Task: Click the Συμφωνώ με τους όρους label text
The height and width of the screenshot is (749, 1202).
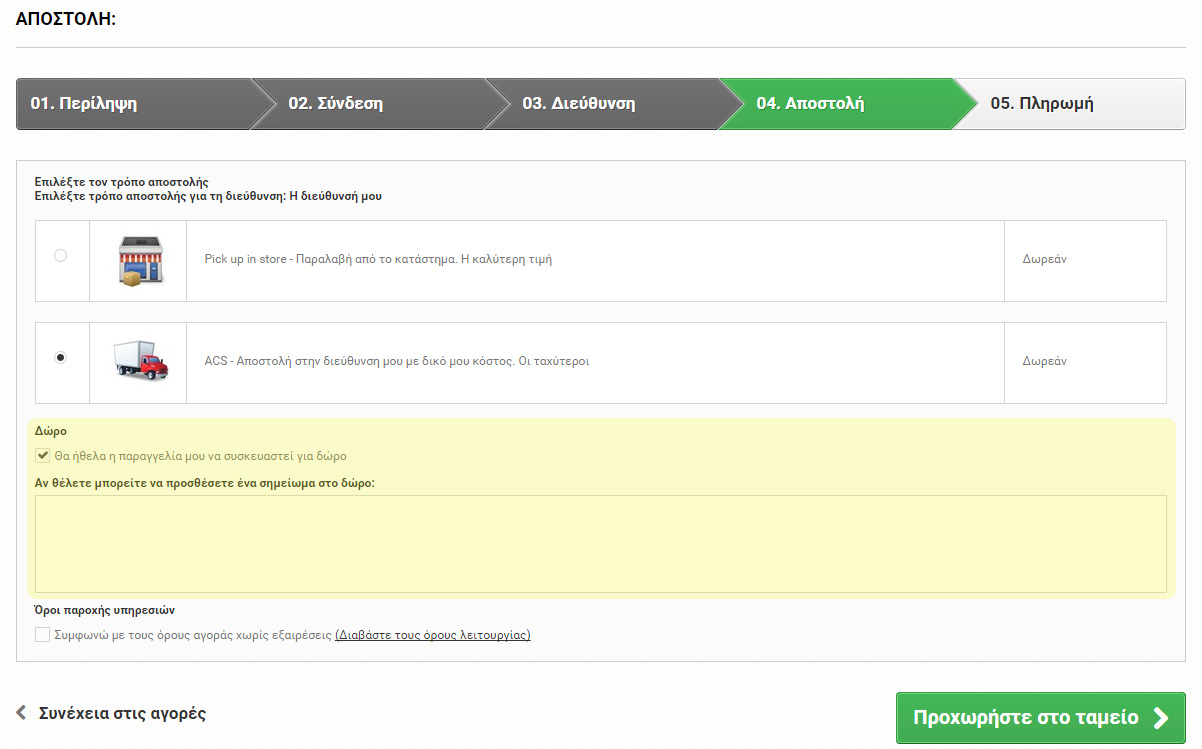Action: pyautogui.click(x=193, y=635)
